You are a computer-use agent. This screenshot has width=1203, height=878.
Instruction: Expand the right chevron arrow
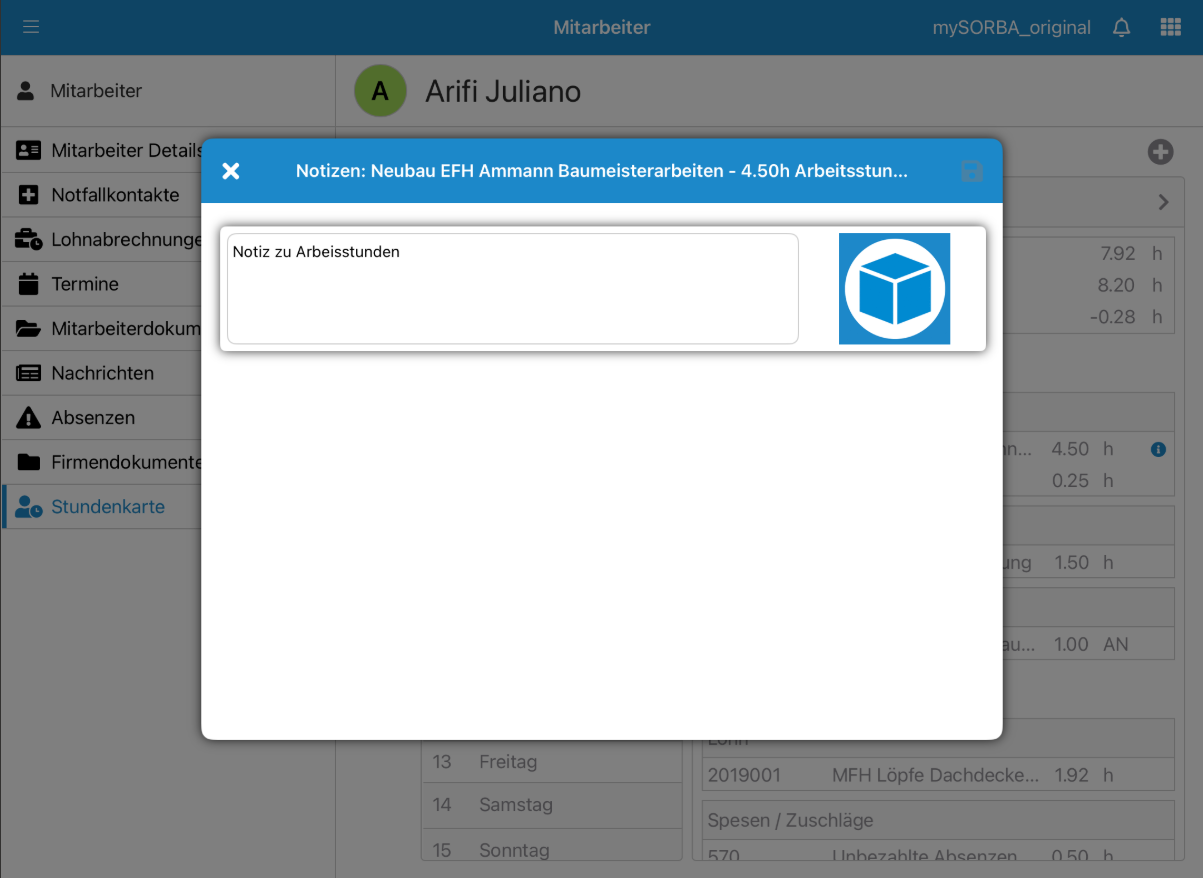(x=1163, y=202)
